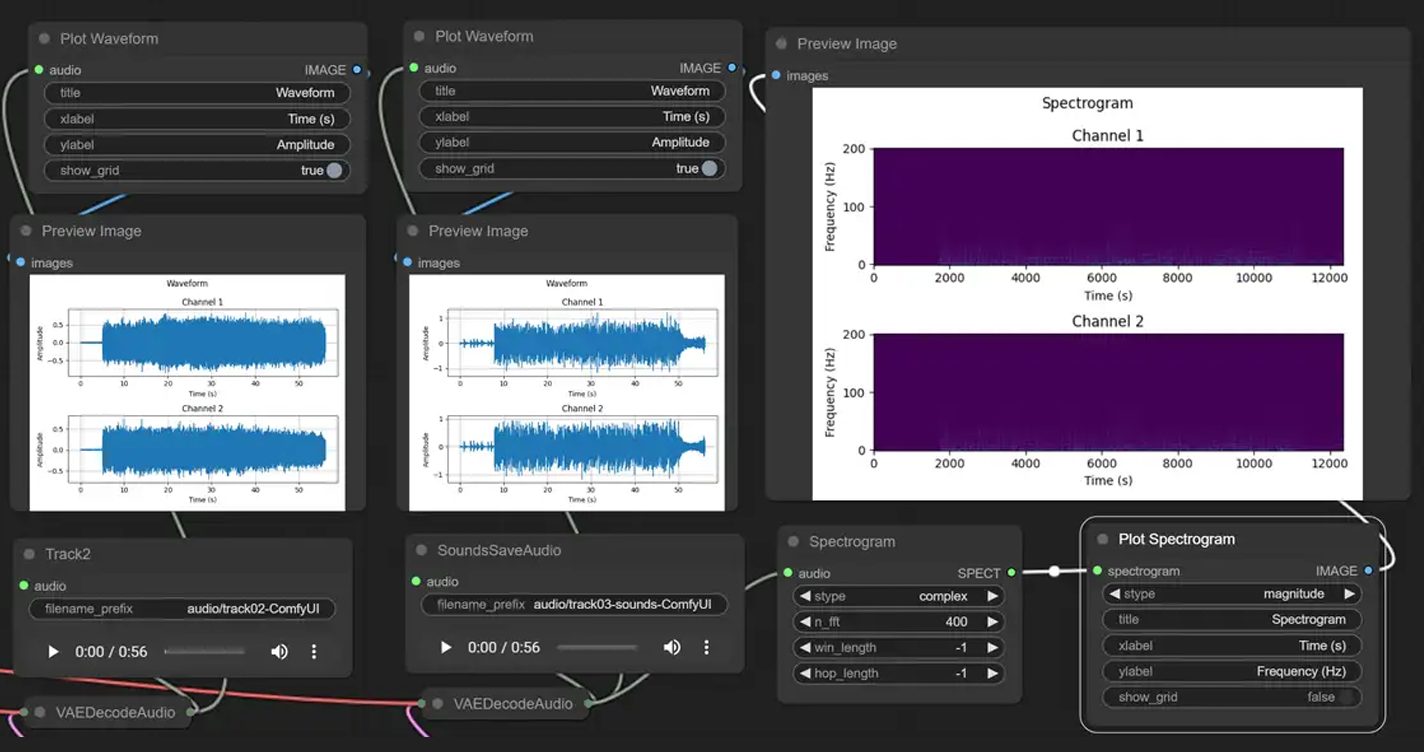Toggle show_grid in the second Plot Waveform
Viewport: 1424px width, 752px height.
click(708, 169)
